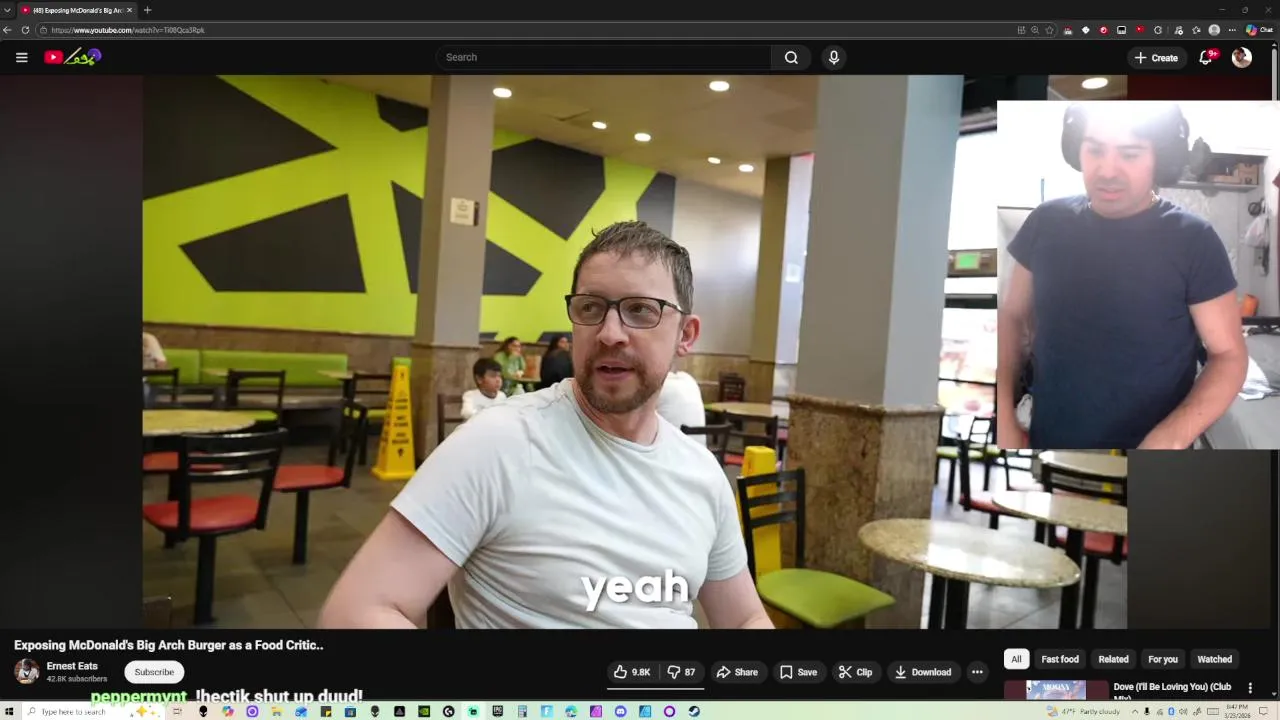Image resolution: width=1280 pixels, height=720 pixels.
Task: Go to YouTube home via logo
Action: click(73, 57)
